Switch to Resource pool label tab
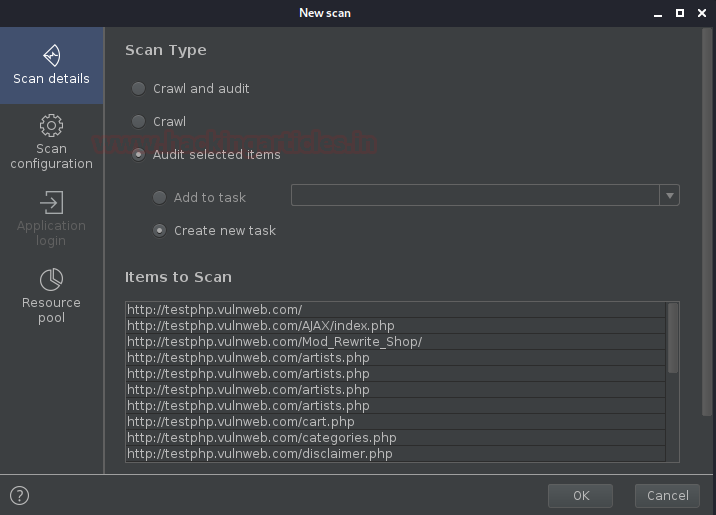The image size is (716, 515). 51,310
